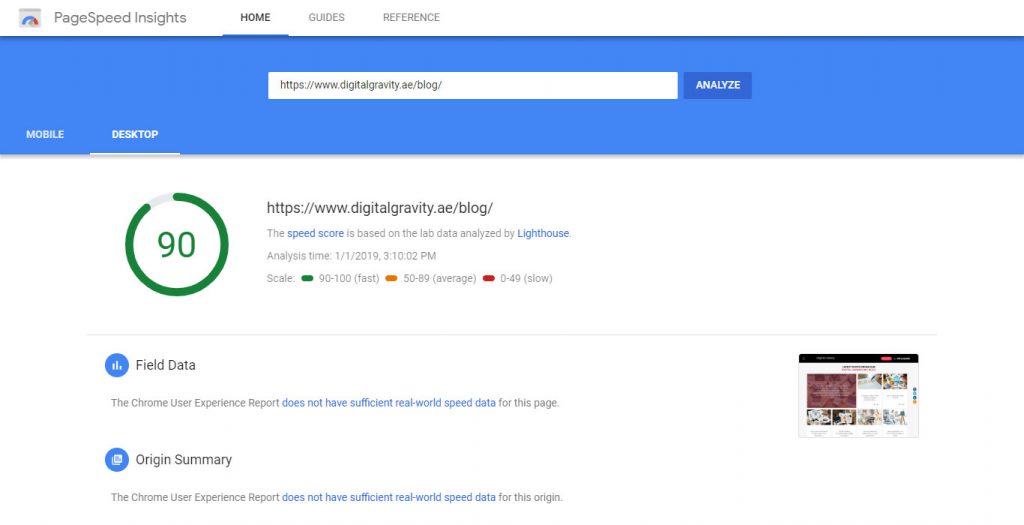Select the DESKTOP results tab
Screen dimensions: 1024x525
(x=135, y=135)
